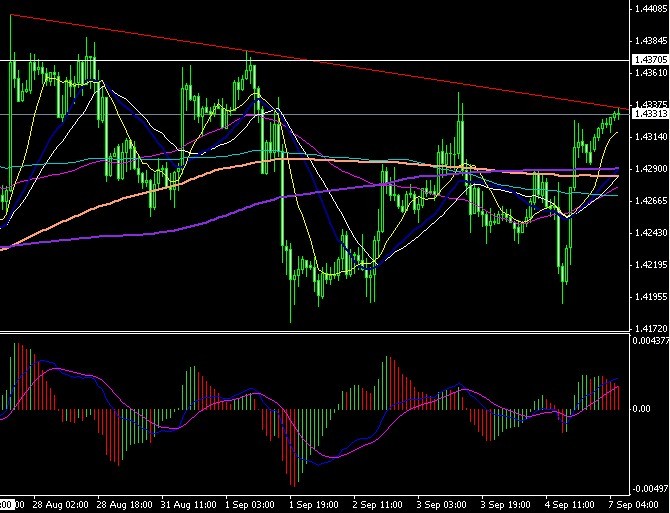Image resolution: width=670 pixels, height=513 pixels.
Task: Click the 2 Sep 11:00 time label
Action: point(378,504)
